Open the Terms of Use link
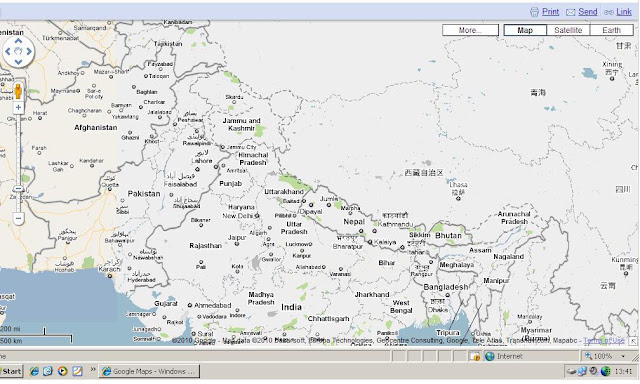 point(604,340)
